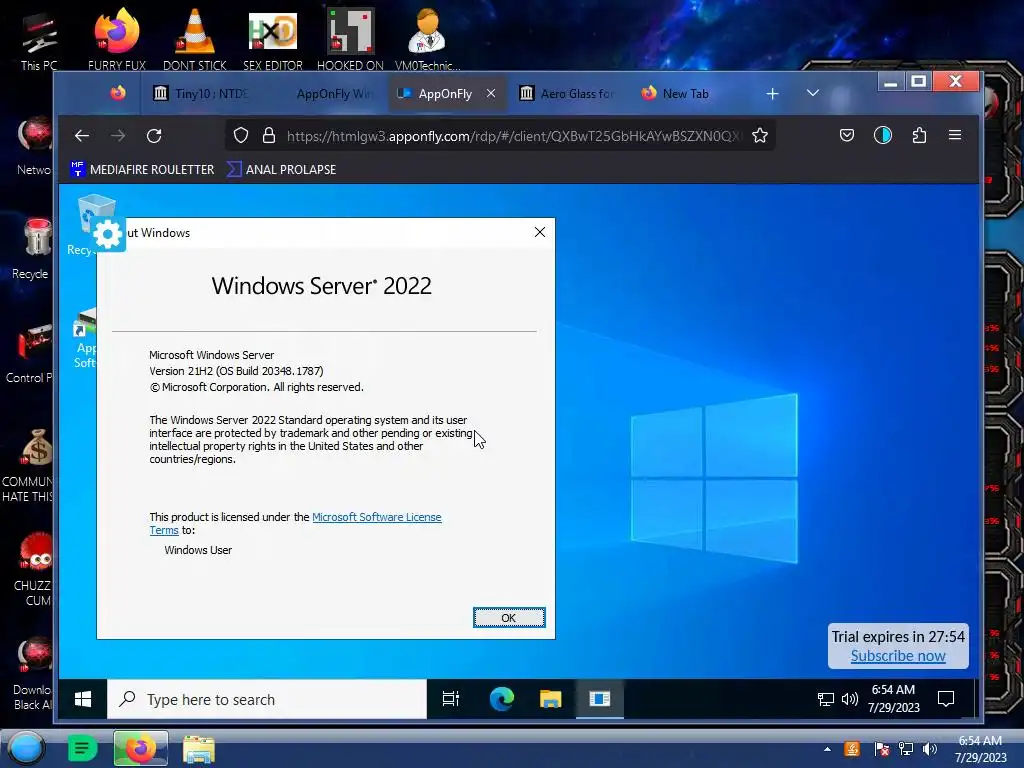Select host Recycle bin desktop icon
Screen dimensions: 1024x768
tap(34, 249)
